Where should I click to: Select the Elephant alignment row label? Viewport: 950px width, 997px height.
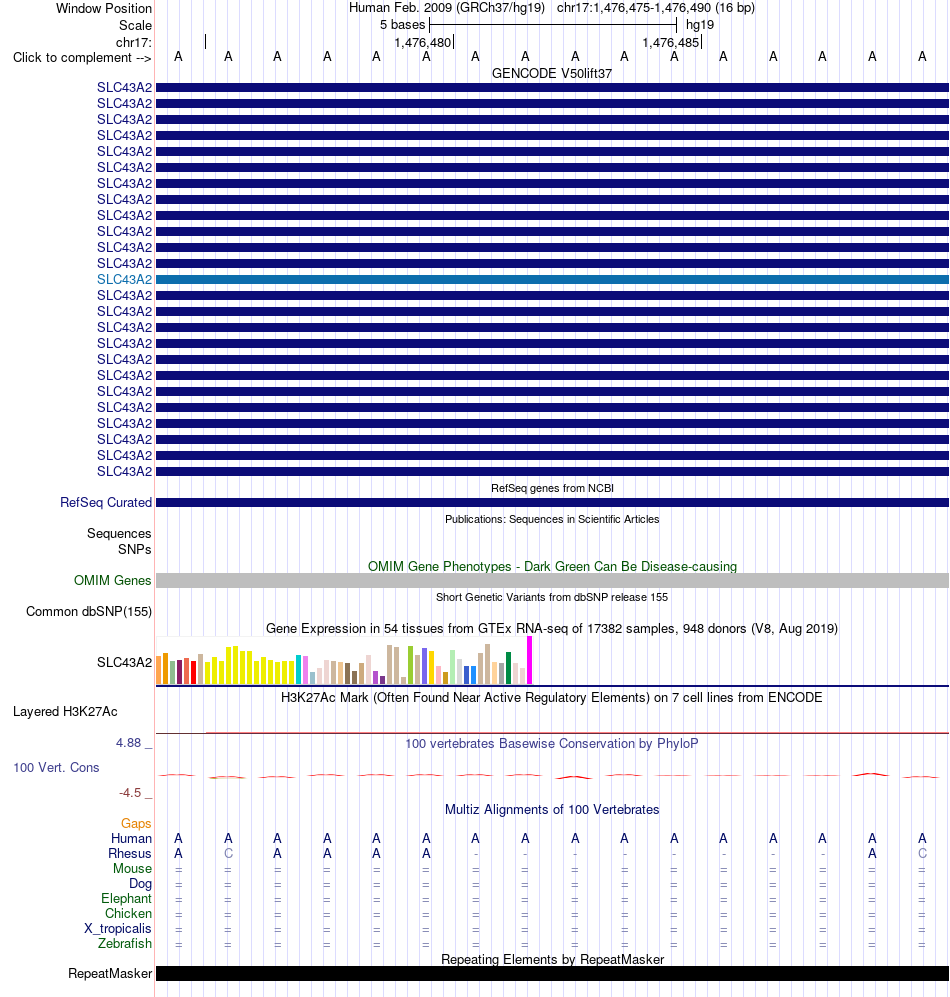127,898
